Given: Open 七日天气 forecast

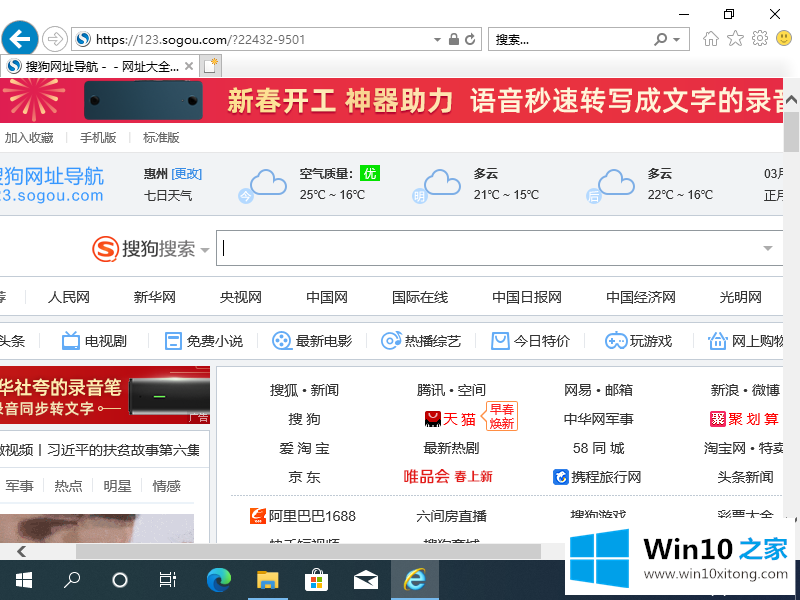Looking at the screenshot, I should click(x=168, y=195).
